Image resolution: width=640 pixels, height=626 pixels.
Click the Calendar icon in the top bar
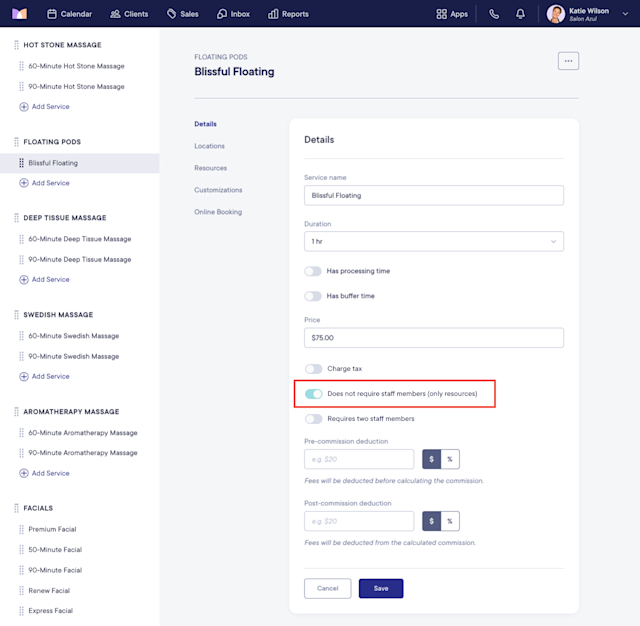(52, 14)
